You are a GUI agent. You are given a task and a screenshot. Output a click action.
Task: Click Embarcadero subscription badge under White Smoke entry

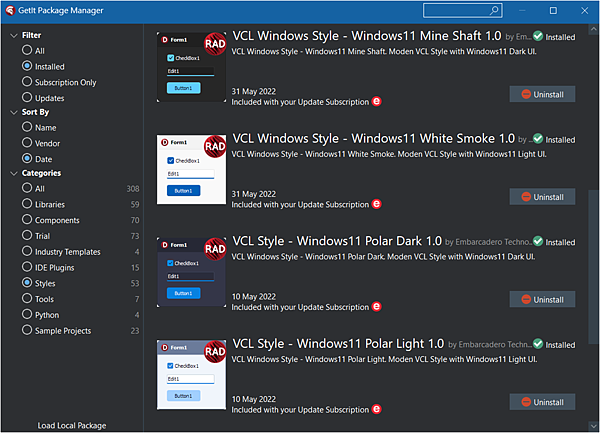377,204
